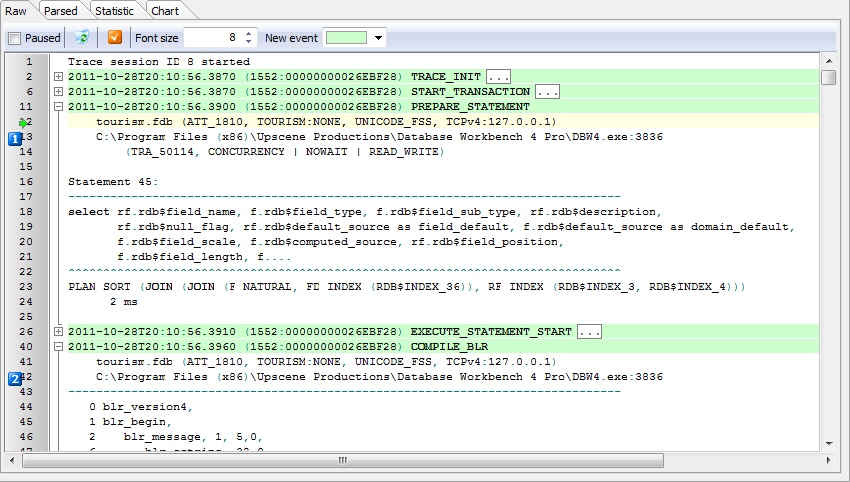This screenshot has height=482, width=850.
Task: Expand the TRACE_INIT event on line 2
Action: pyautogui.click(x=58, y=77)
